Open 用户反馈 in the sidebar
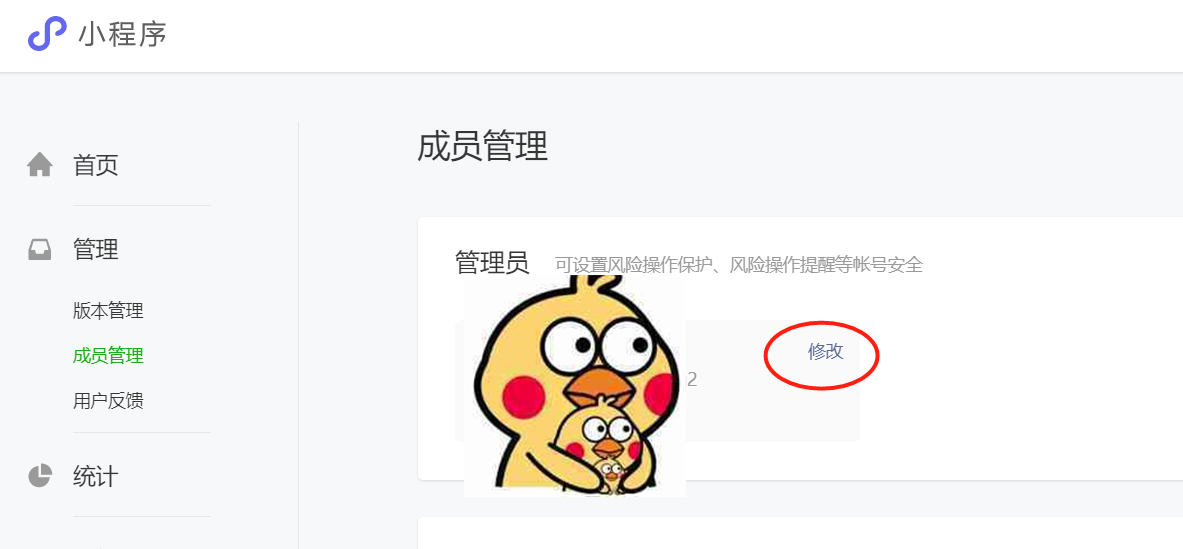This screenshot has height=549, width=1183. click(x=109, y=401)
